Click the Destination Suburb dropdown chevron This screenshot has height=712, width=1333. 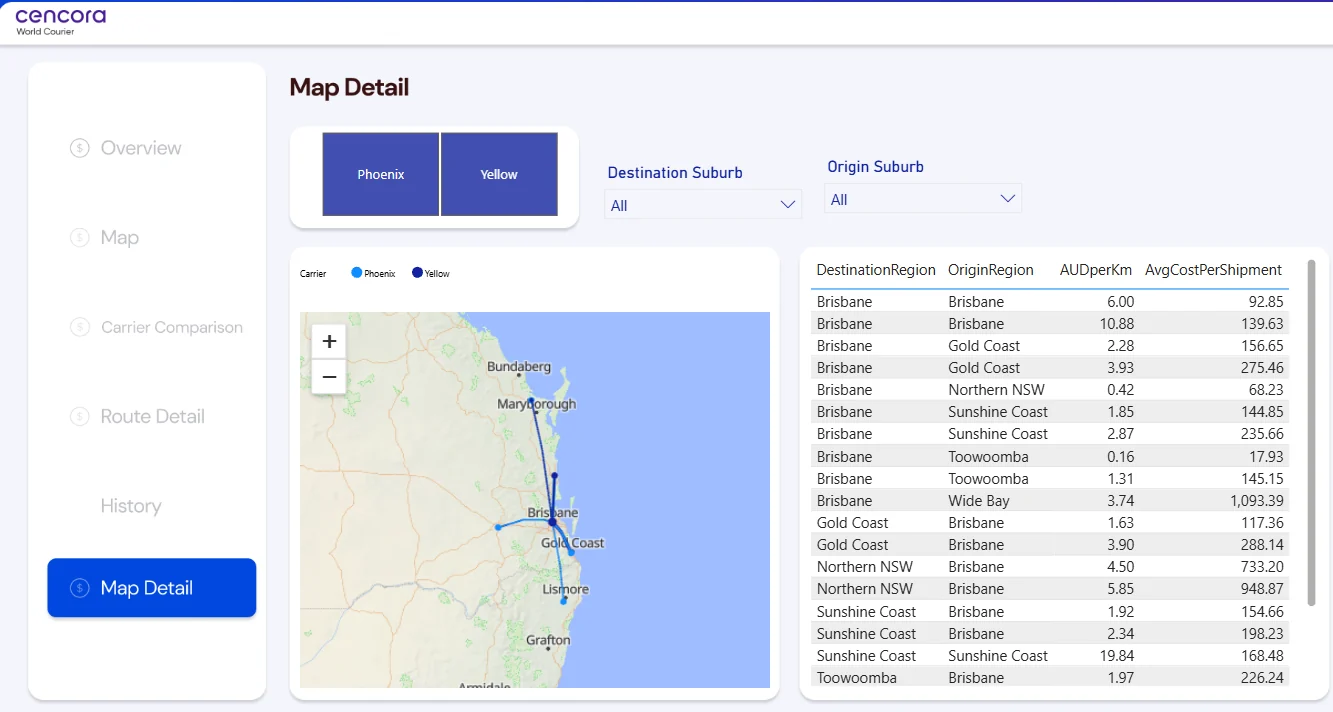coord(787,205)
